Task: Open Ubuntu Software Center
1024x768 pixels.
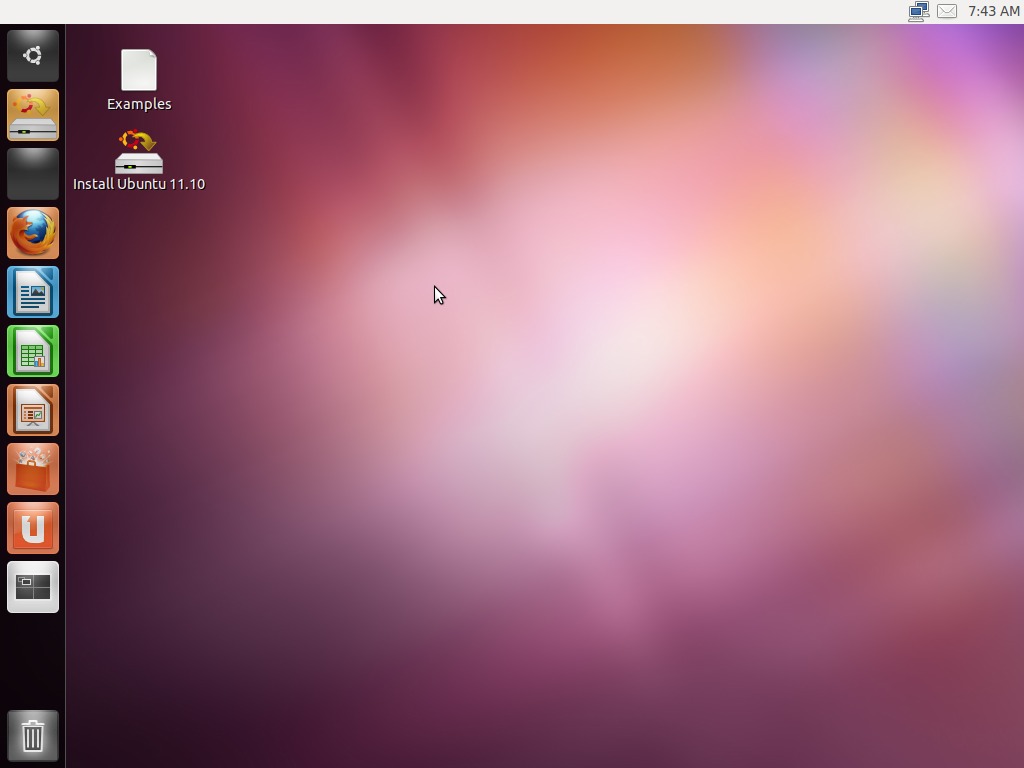Action: pyautogui.click(x=33, y=469)
